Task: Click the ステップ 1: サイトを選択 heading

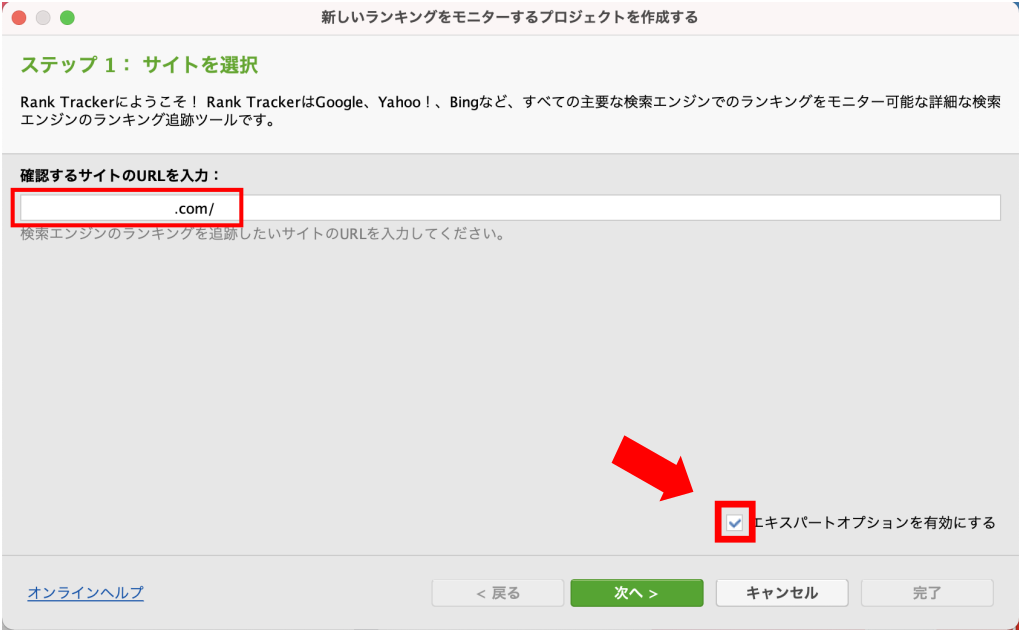Action: pos(139,65)
